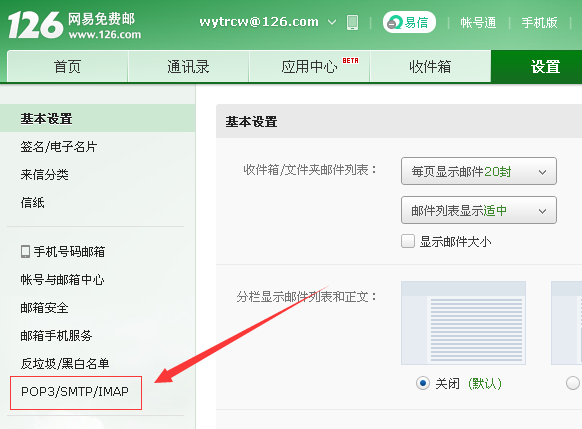Click the phone icon next to 手机号码邮箱
Screen dimensions: 582x429
[25, 252]
